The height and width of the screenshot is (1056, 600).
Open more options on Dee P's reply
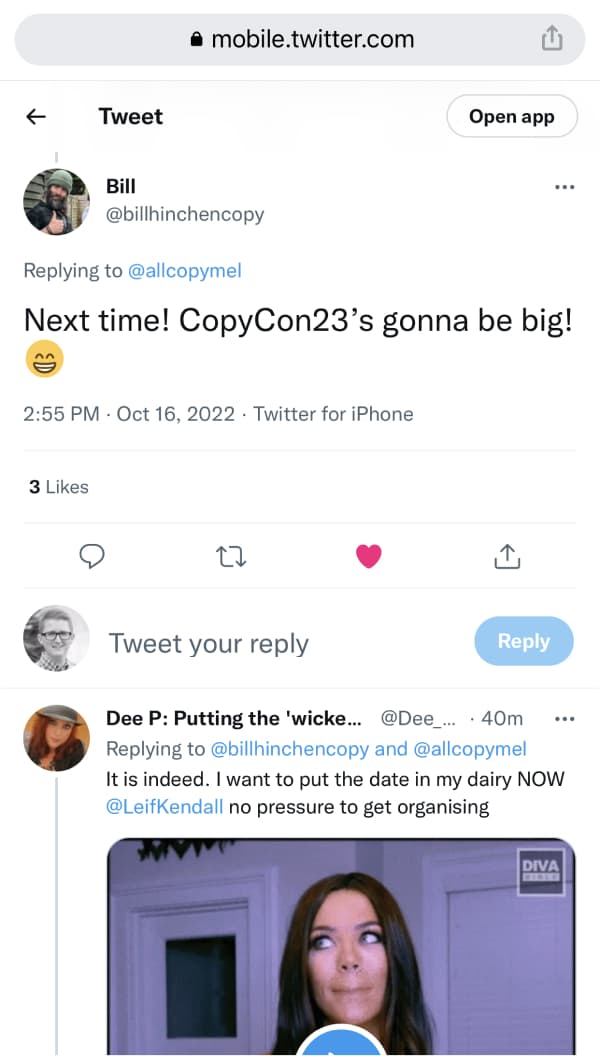pos(564,719)
